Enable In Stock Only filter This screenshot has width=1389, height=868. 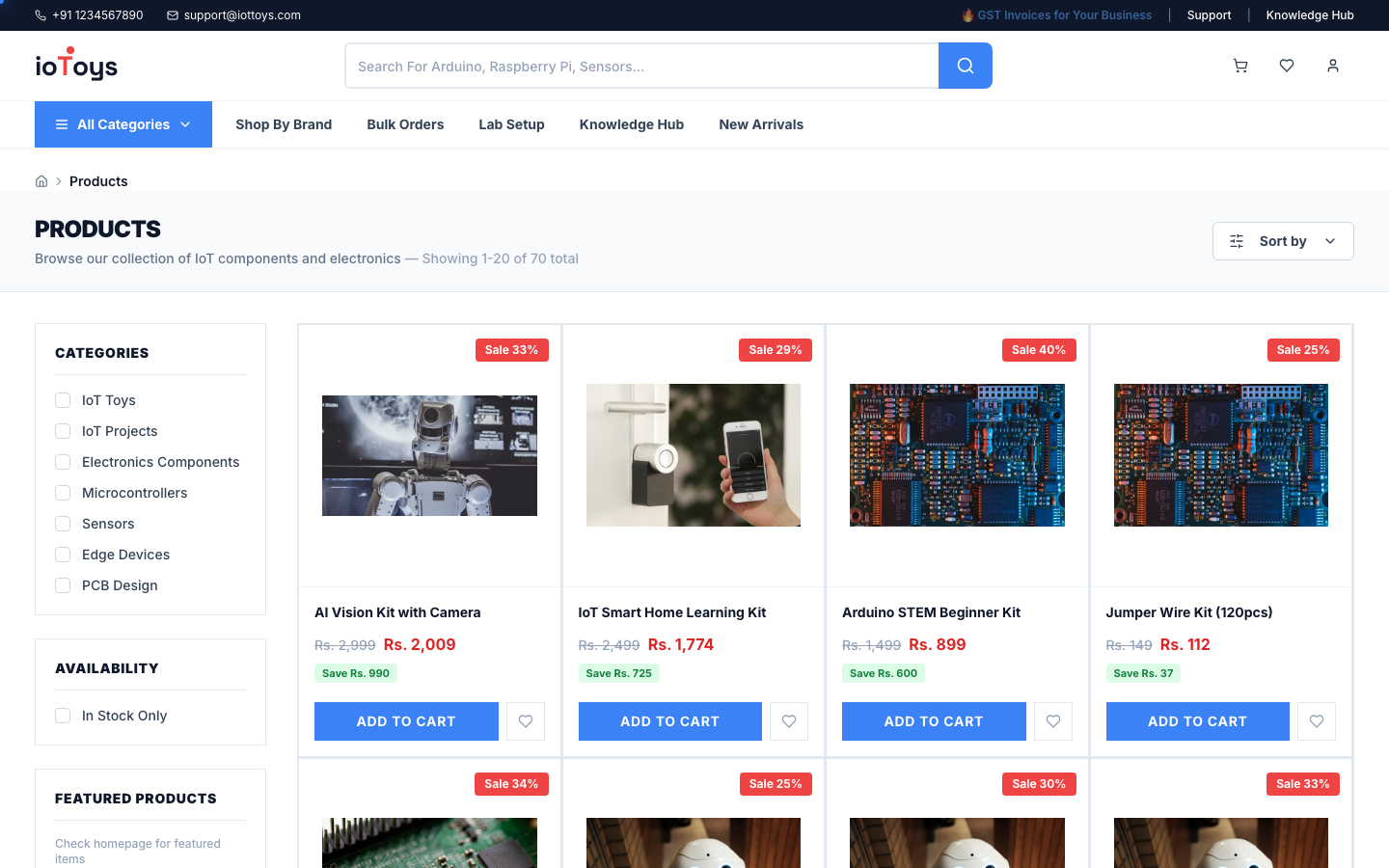click(63, 716)
